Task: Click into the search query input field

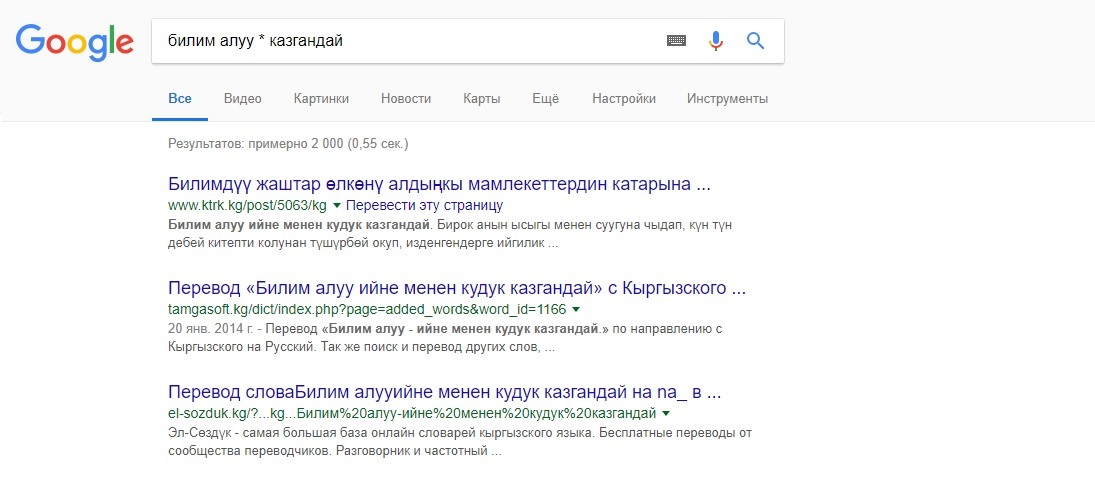Action: [x=400, y=41]
